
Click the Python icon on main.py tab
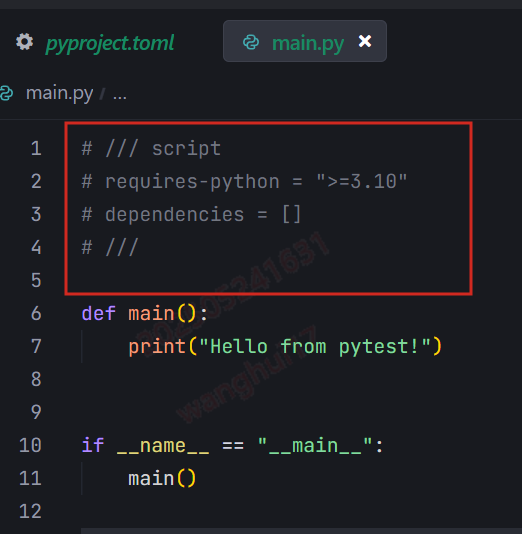tap(251, 42)
